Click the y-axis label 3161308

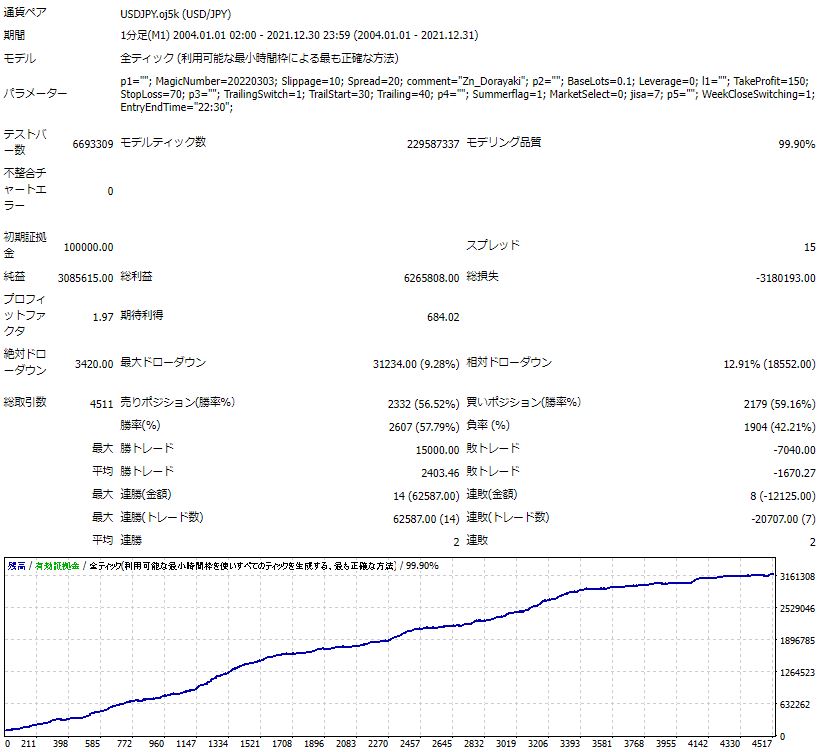pos(797,577)
